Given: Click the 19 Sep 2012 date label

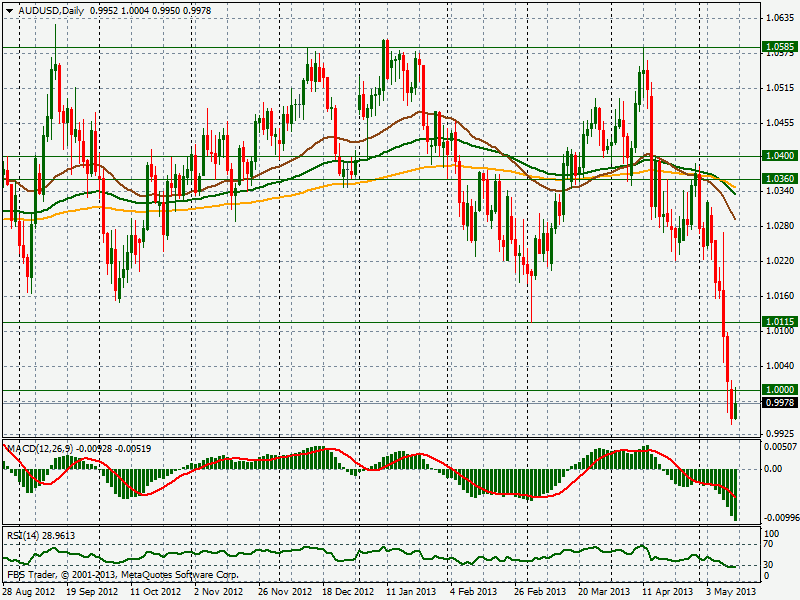Looking at the screenshot, I should [x=92, y=591].
